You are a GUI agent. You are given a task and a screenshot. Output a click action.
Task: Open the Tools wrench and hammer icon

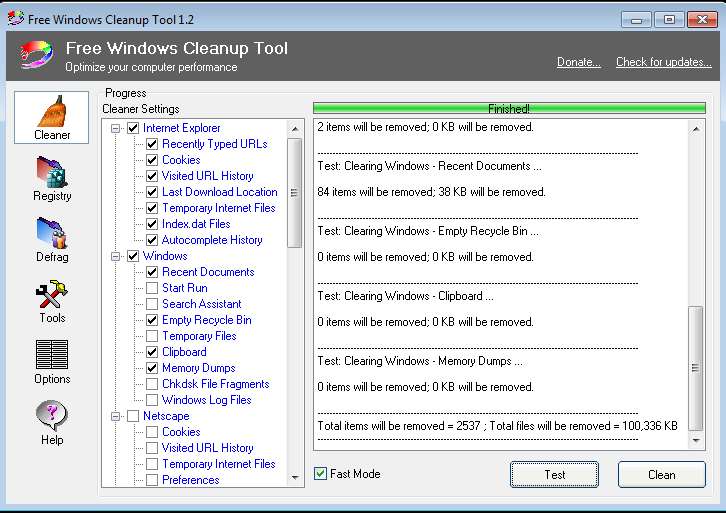(x=52, y=294)
